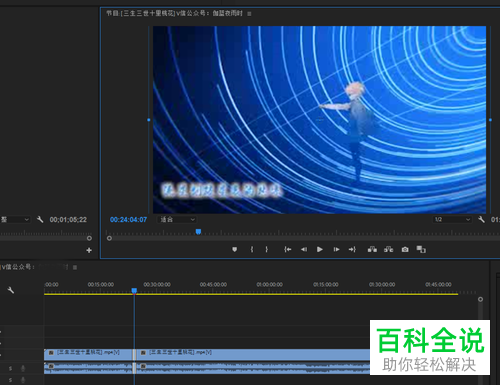
Task: Open the timeline panel menu icon
Action: point(75,267)
